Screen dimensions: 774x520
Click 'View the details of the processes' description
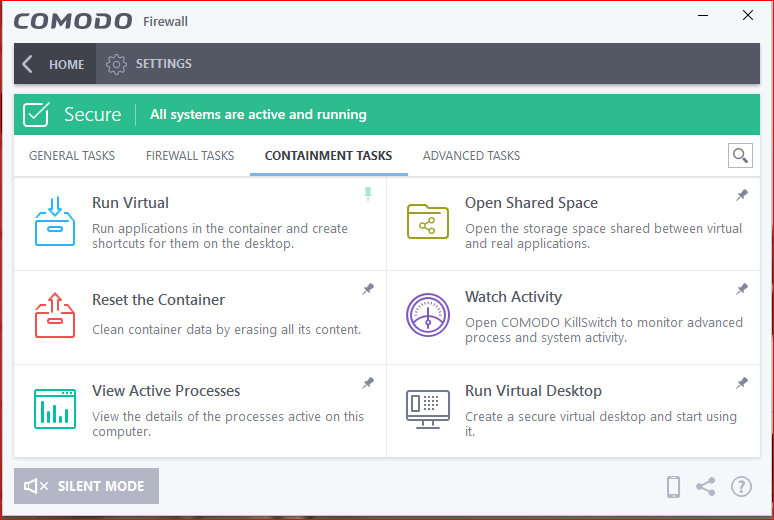228,424
